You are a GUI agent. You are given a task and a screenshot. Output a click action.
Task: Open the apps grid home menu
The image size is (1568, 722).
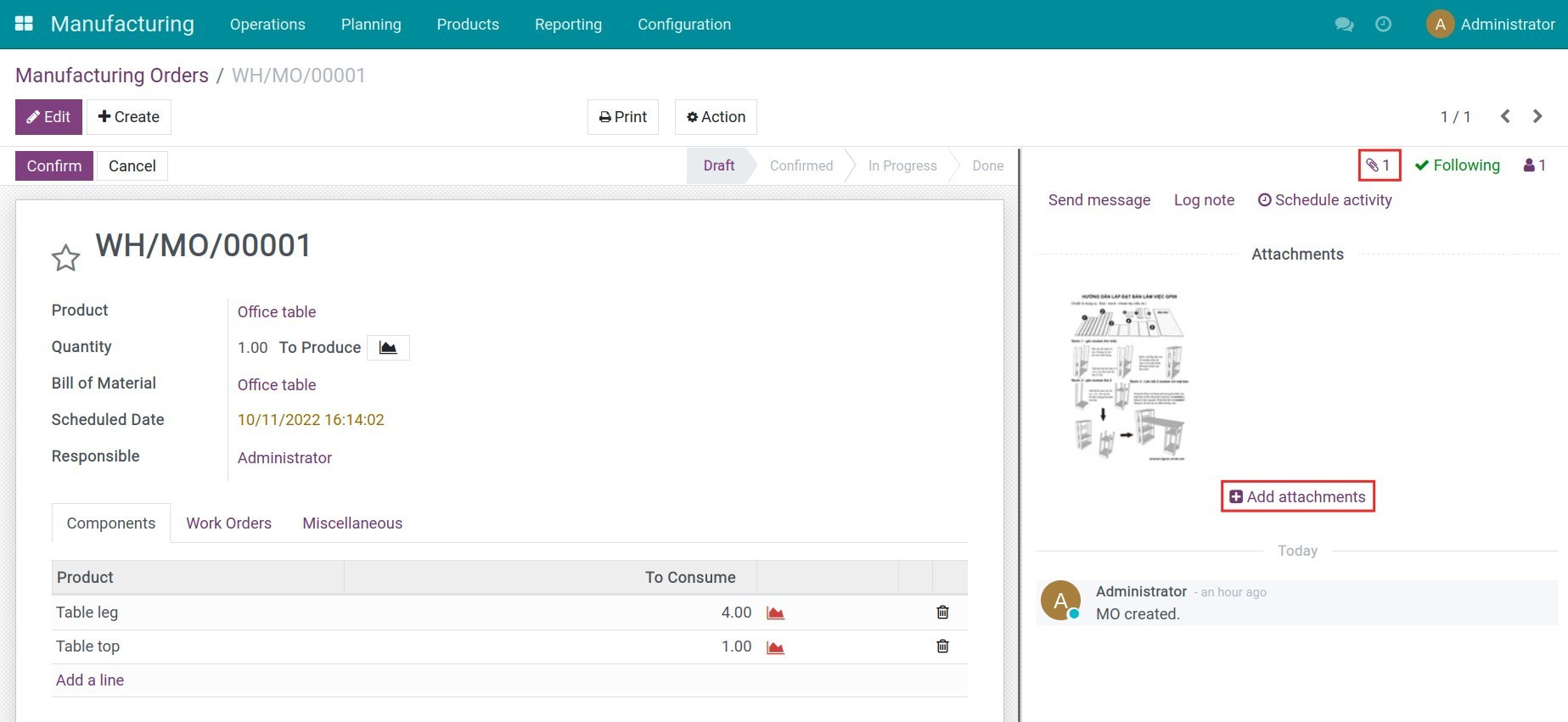coord(24,24)
